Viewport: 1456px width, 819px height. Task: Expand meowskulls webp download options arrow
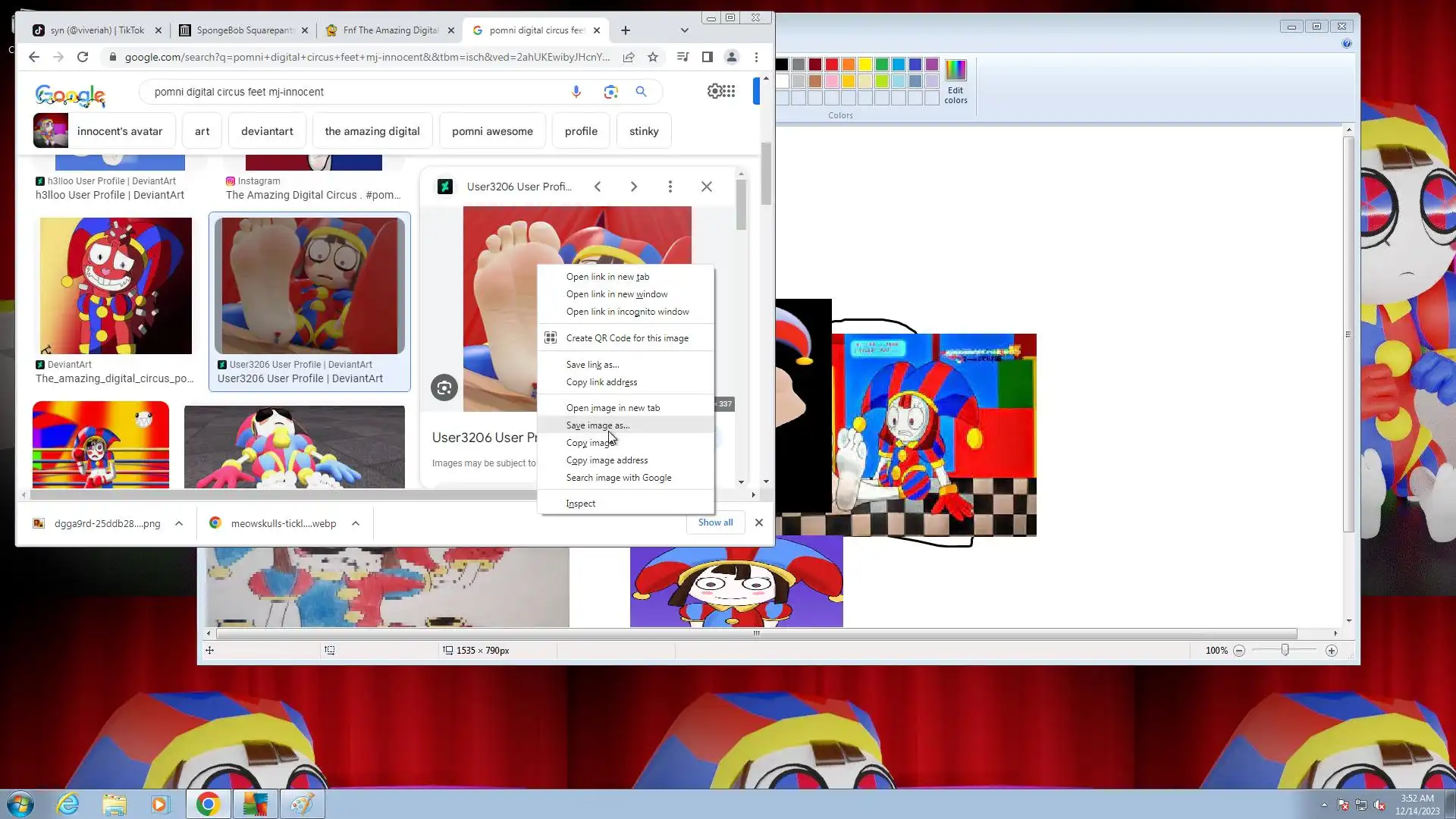tap(356, 523)
